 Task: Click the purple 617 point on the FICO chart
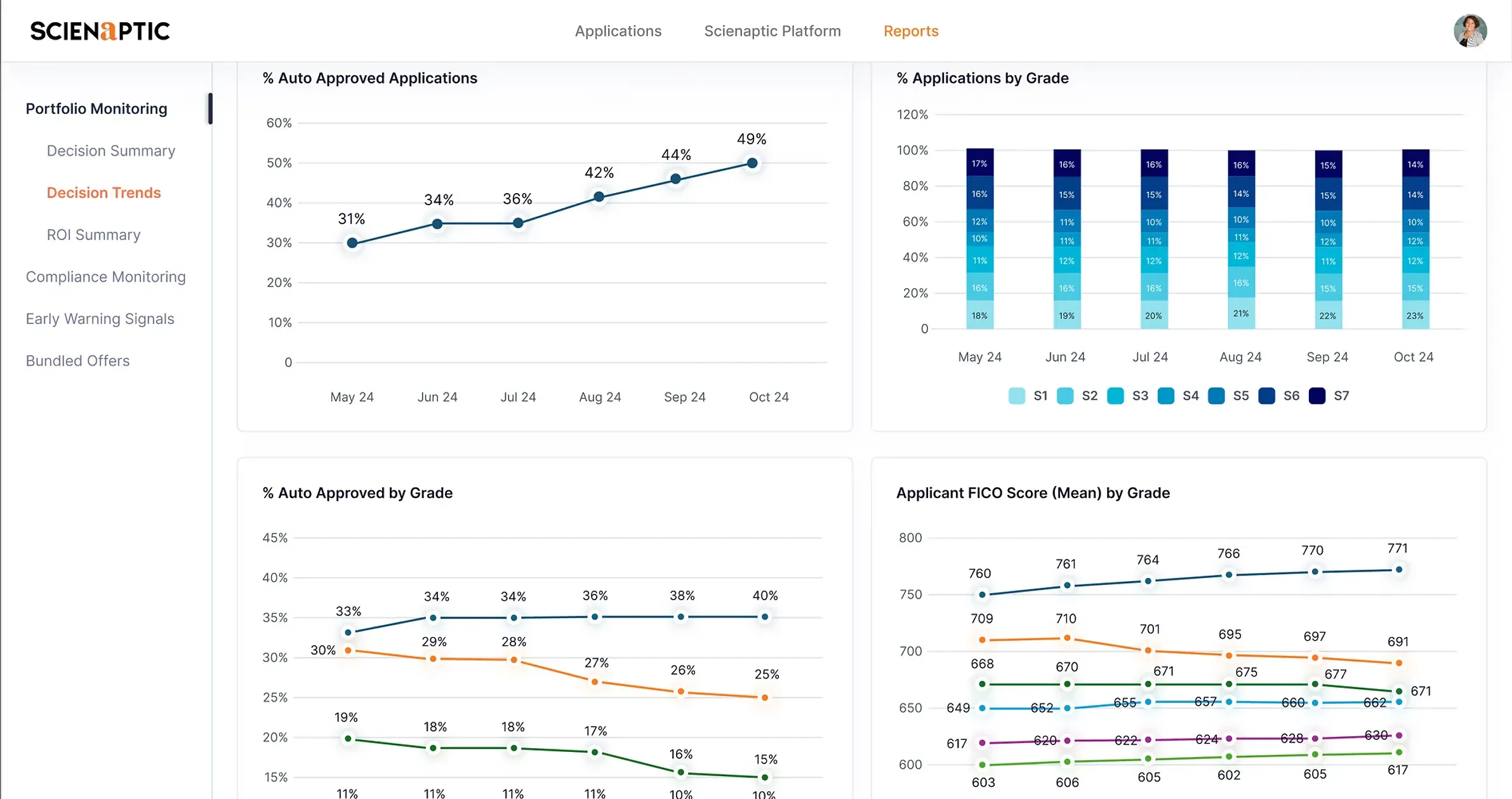click(983, 742)
